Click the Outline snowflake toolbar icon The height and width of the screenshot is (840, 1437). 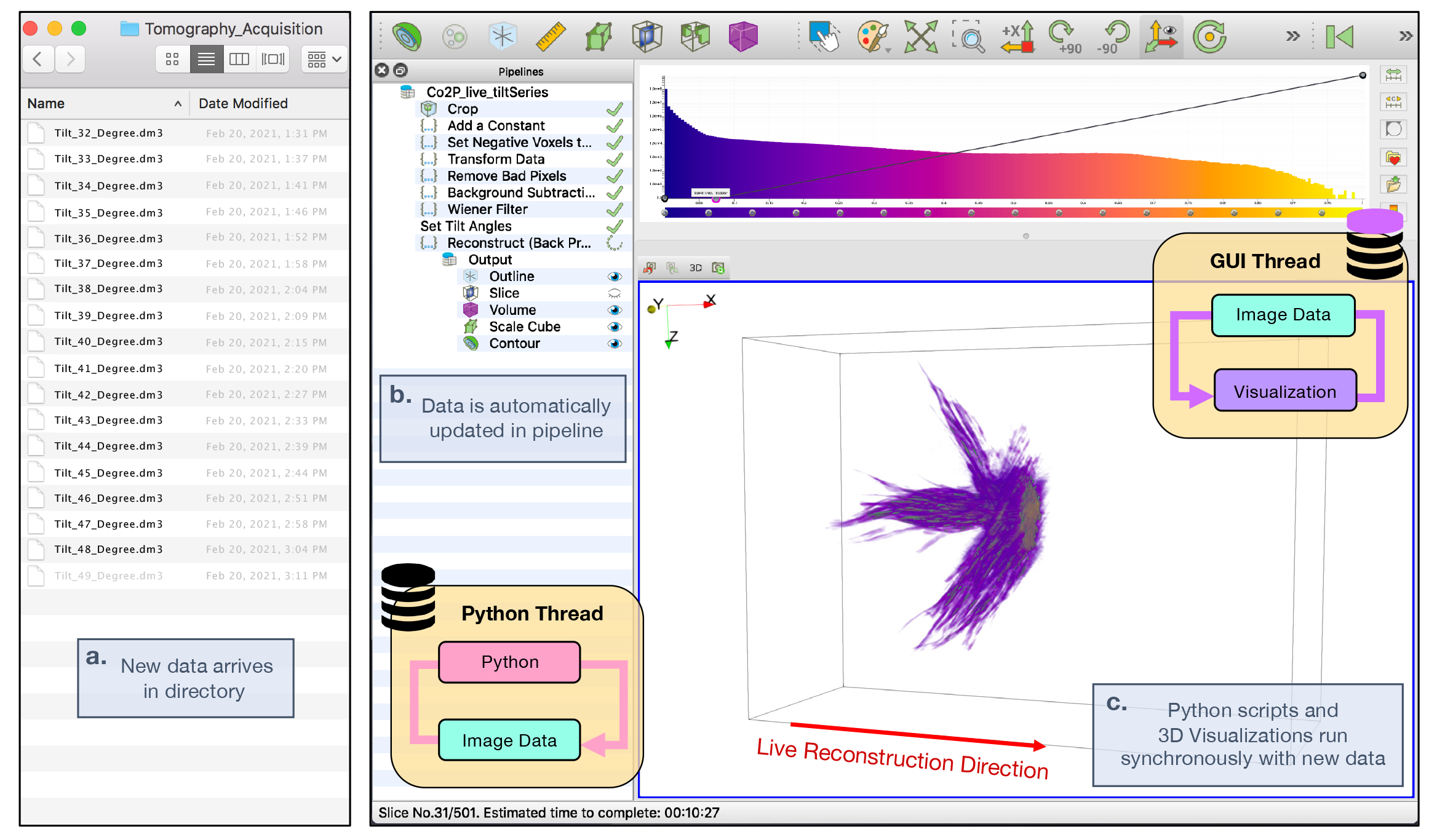tap(503, 37)
